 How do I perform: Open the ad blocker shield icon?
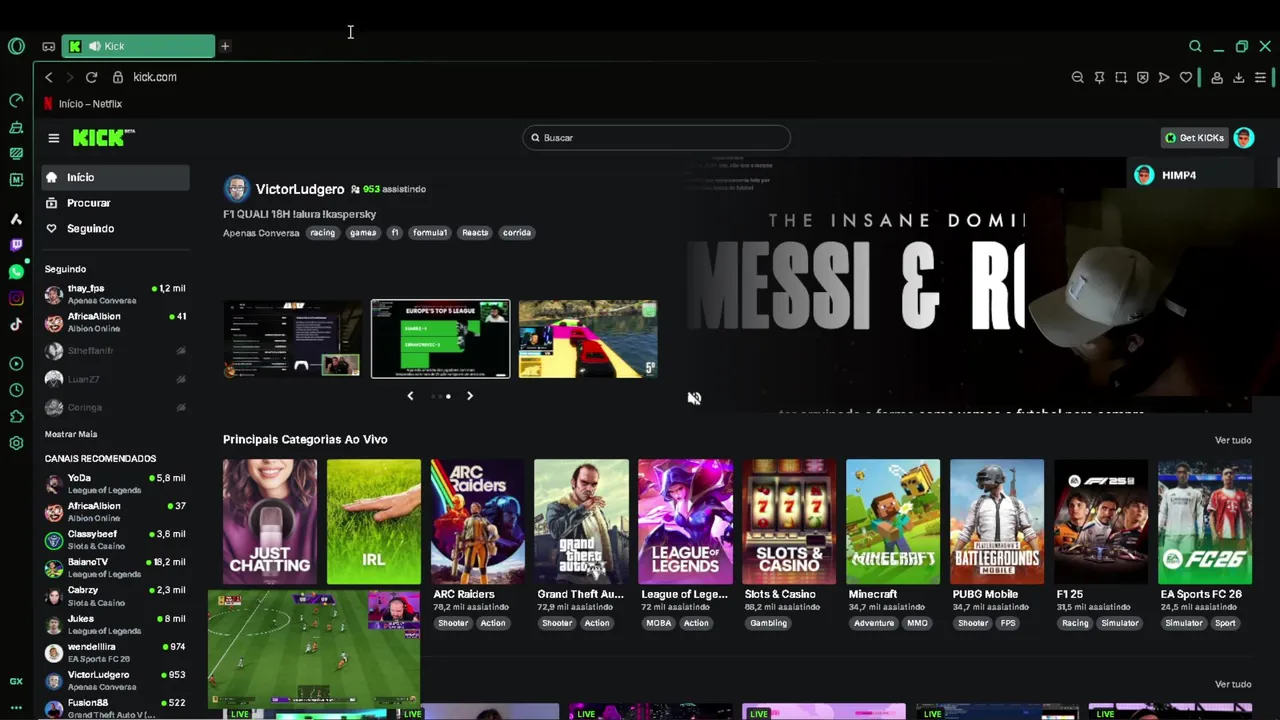coord(1143,77)
